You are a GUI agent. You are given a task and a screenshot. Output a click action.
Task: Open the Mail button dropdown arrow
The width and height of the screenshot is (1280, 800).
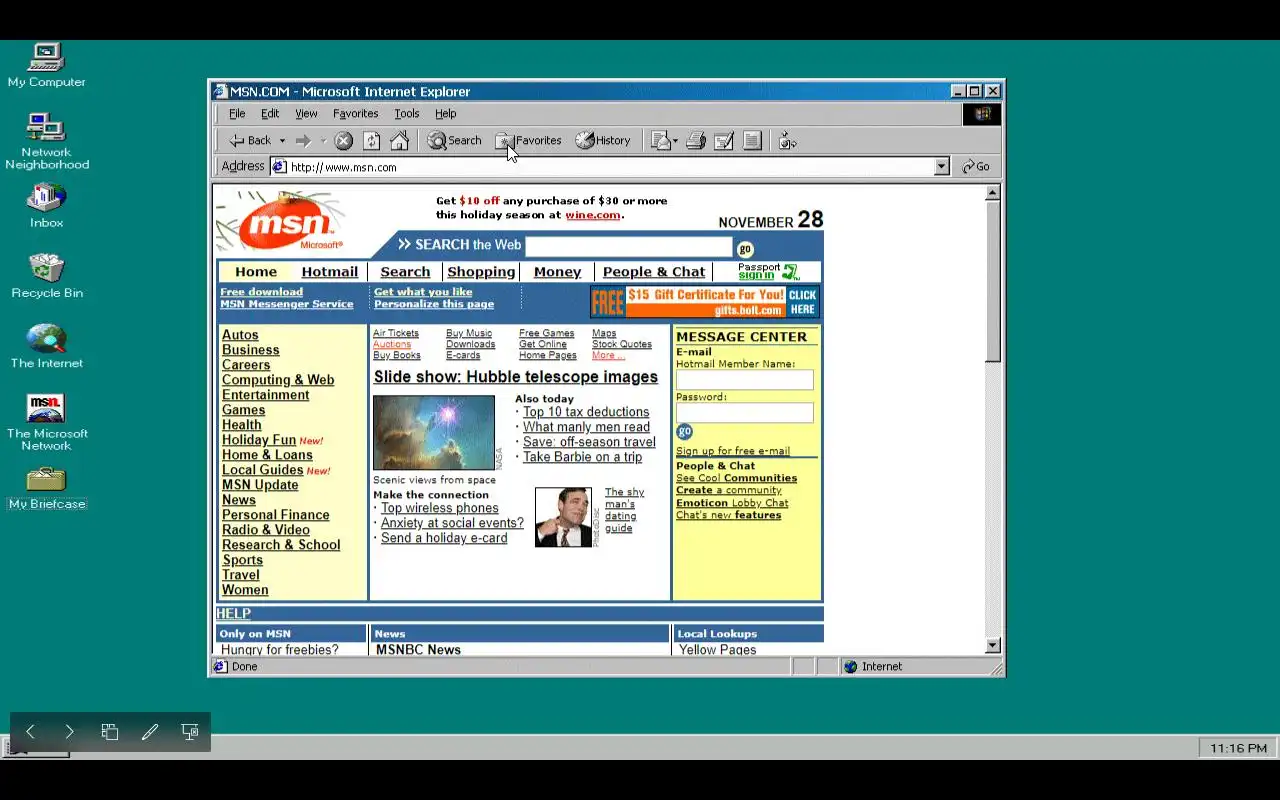point(675,141)
